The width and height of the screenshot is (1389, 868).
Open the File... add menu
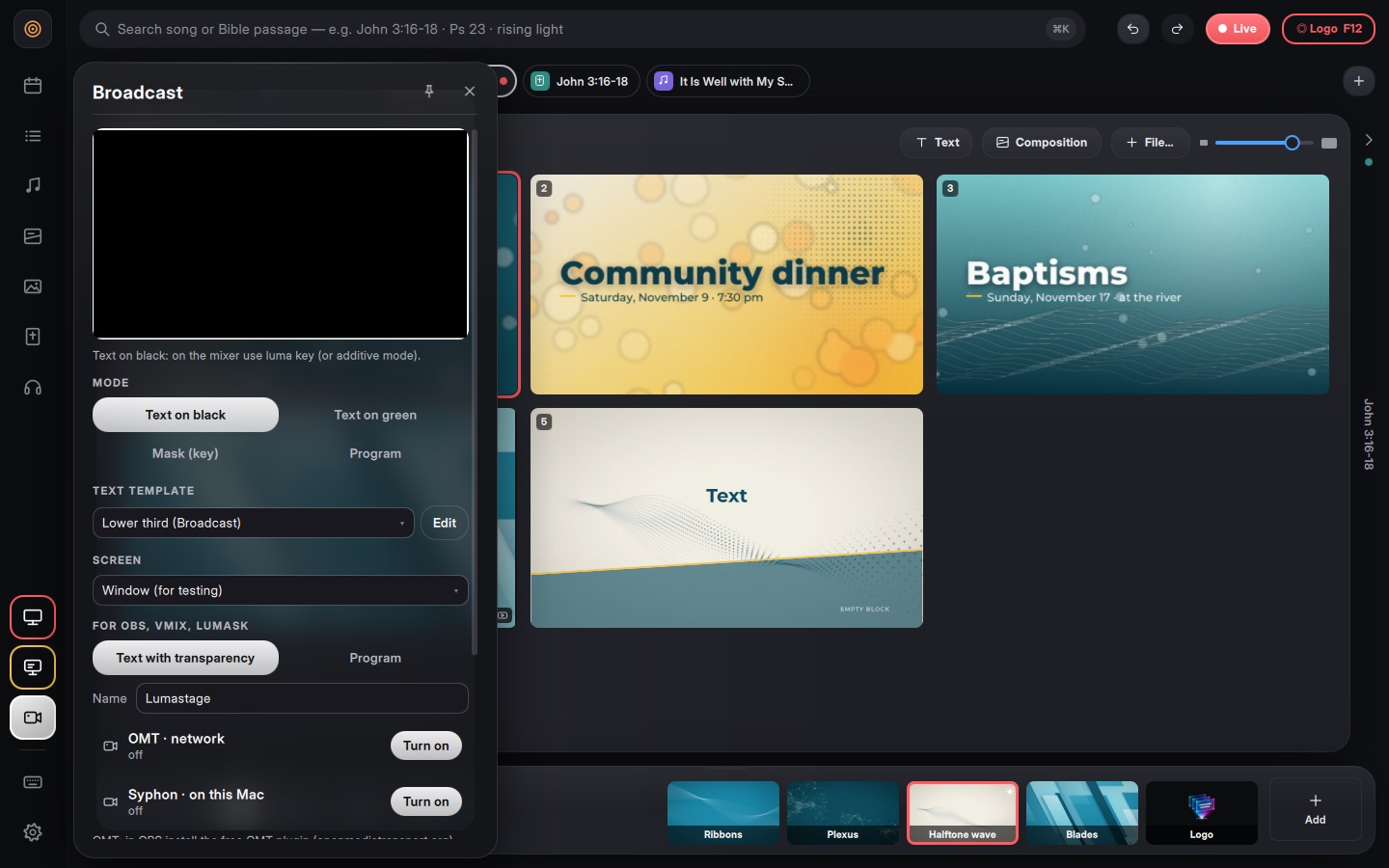1151,143
